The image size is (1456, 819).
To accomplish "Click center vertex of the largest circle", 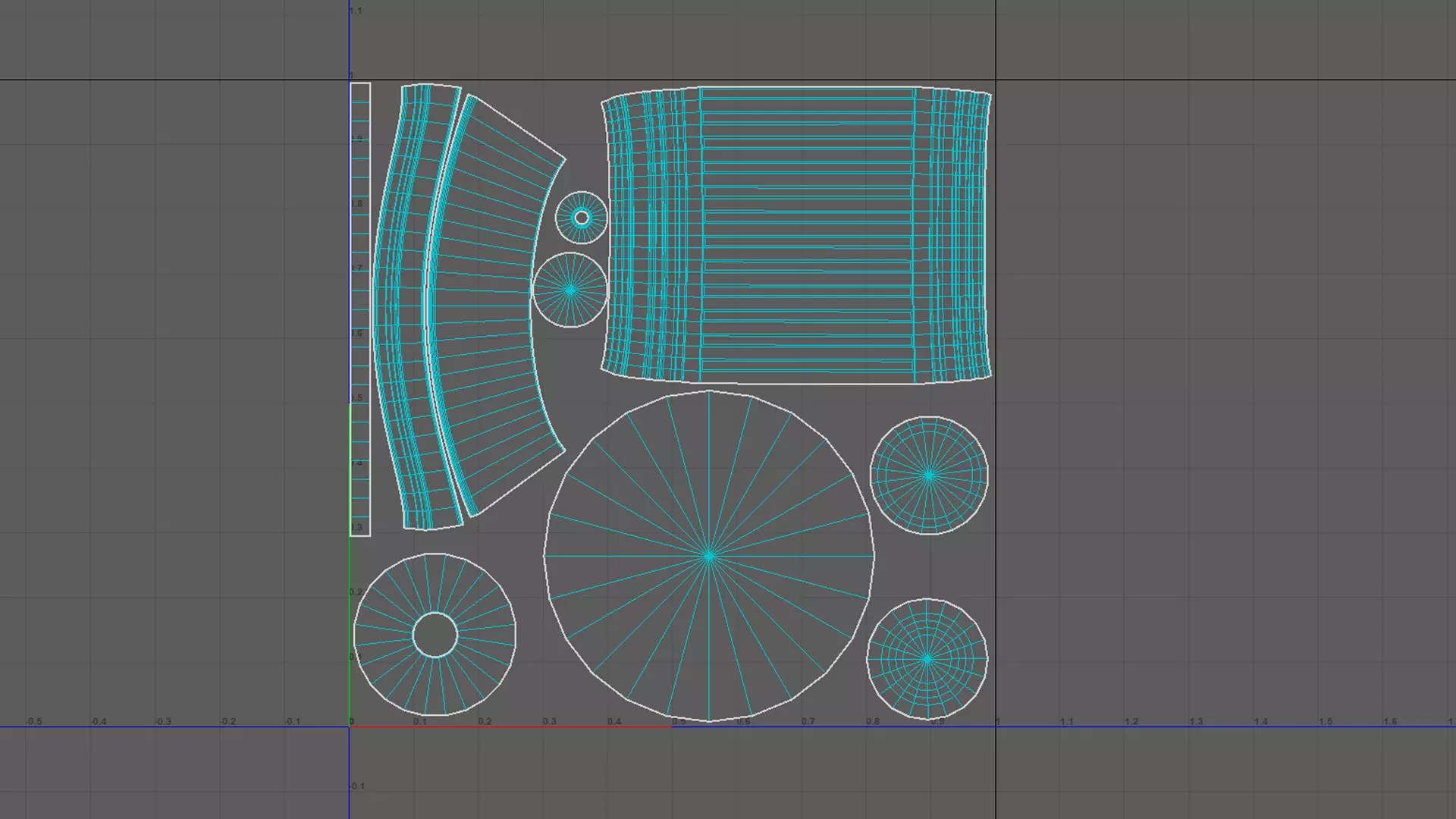I will pyautogui.click(x=709, y=557).
